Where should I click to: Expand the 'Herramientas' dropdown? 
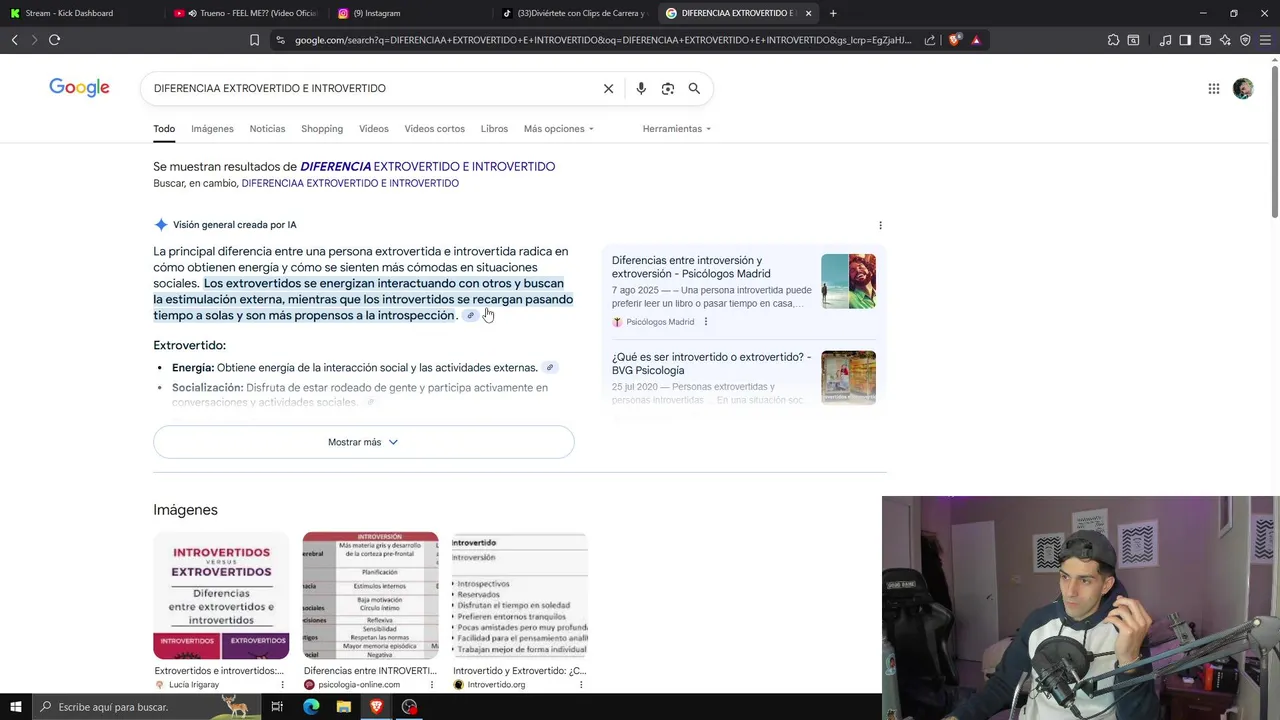point(677,129)
